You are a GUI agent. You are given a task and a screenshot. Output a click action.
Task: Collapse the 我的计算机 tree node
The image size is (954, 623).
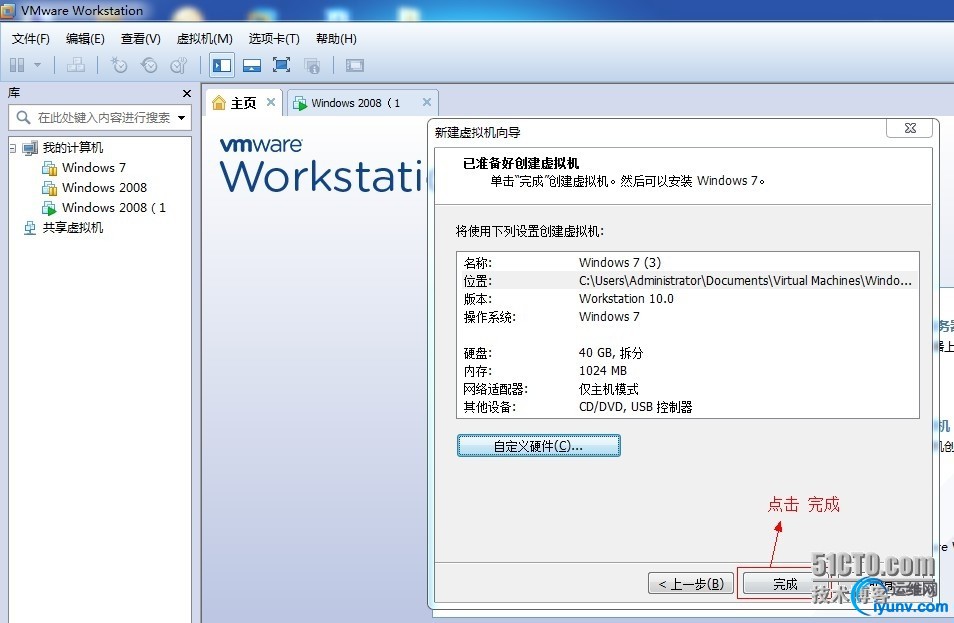point(12,148)
